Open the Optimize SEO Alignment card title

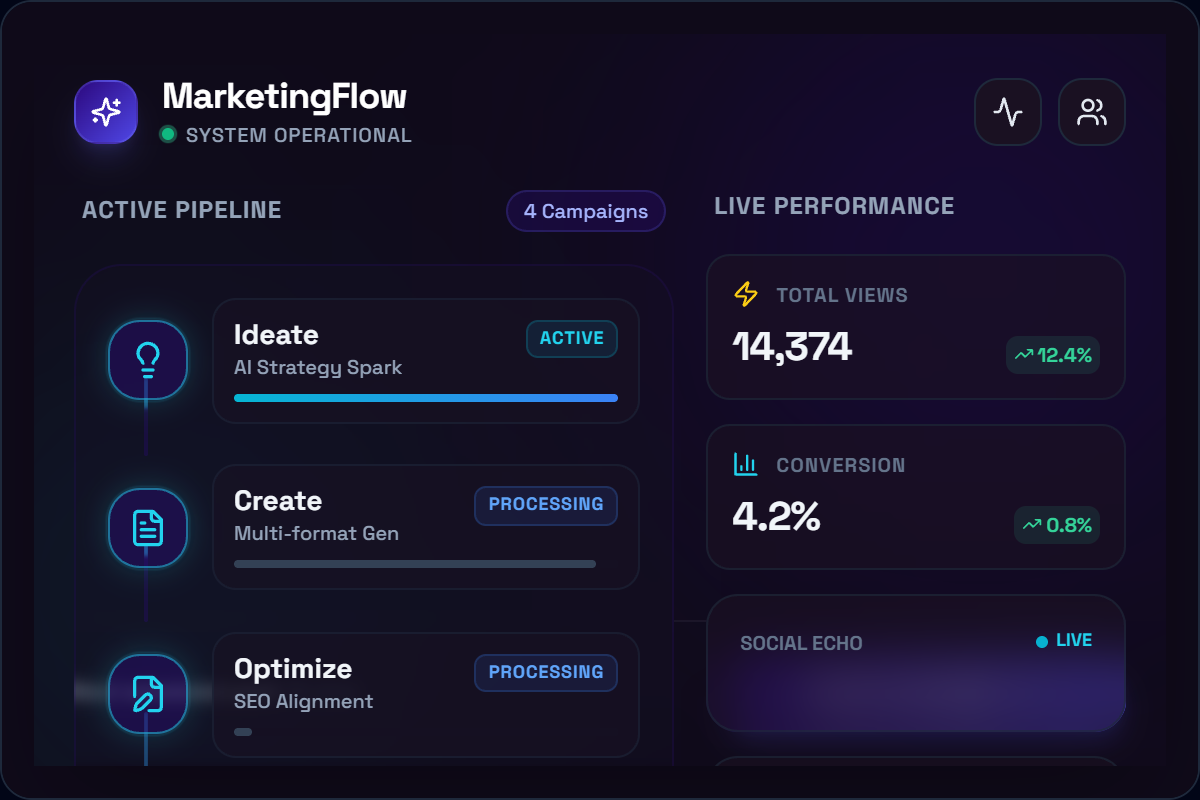(x=293, y=668)
